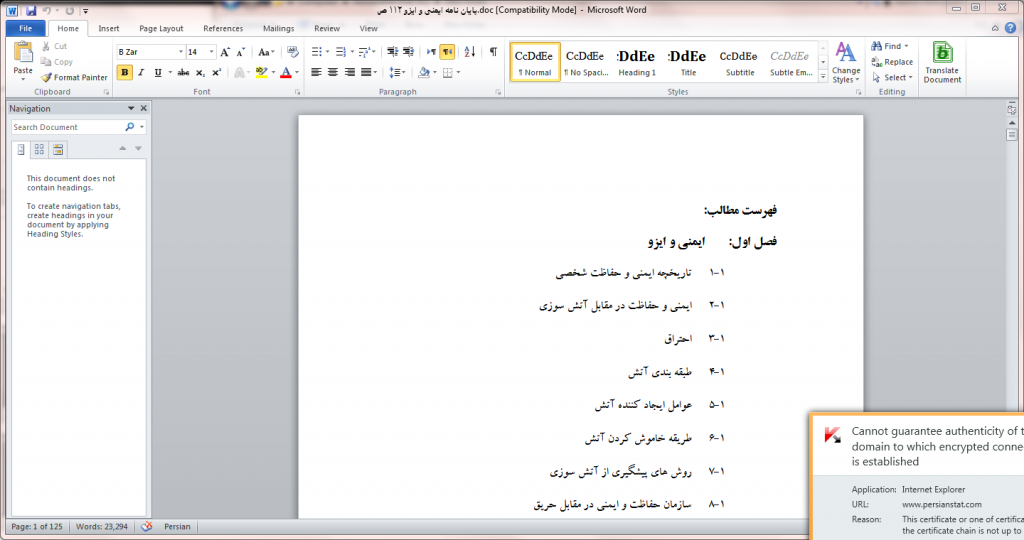Apply superscript formatting
The image size is (1024, 540).
point(217,73)
